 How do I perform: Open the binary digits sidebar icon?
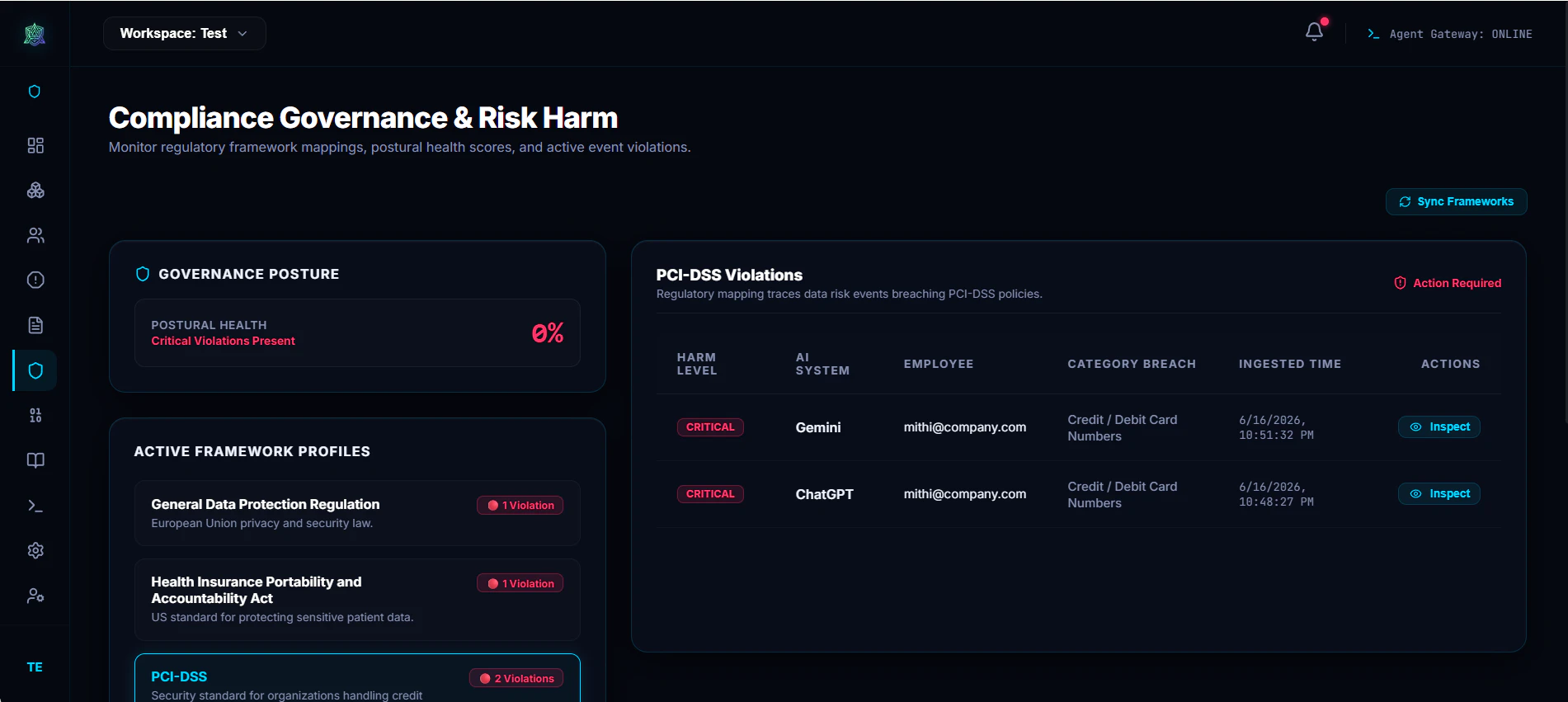click(x=35, y=415)
